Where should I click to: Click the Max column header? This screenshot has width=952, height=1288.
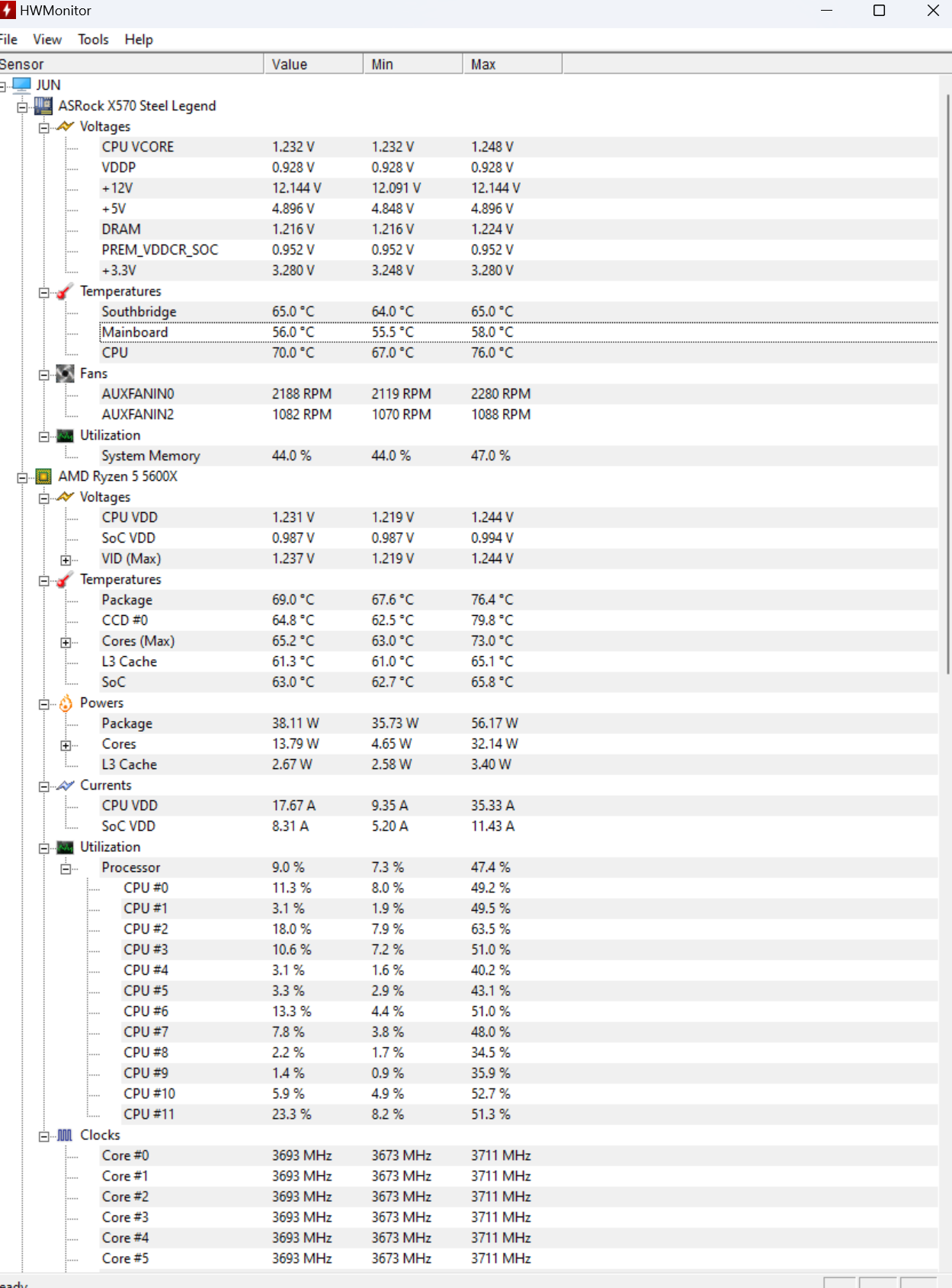click(512, 64)
